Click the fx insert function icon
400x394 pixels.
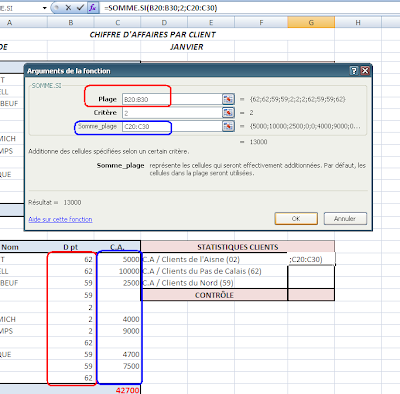[x=93, y=8]
